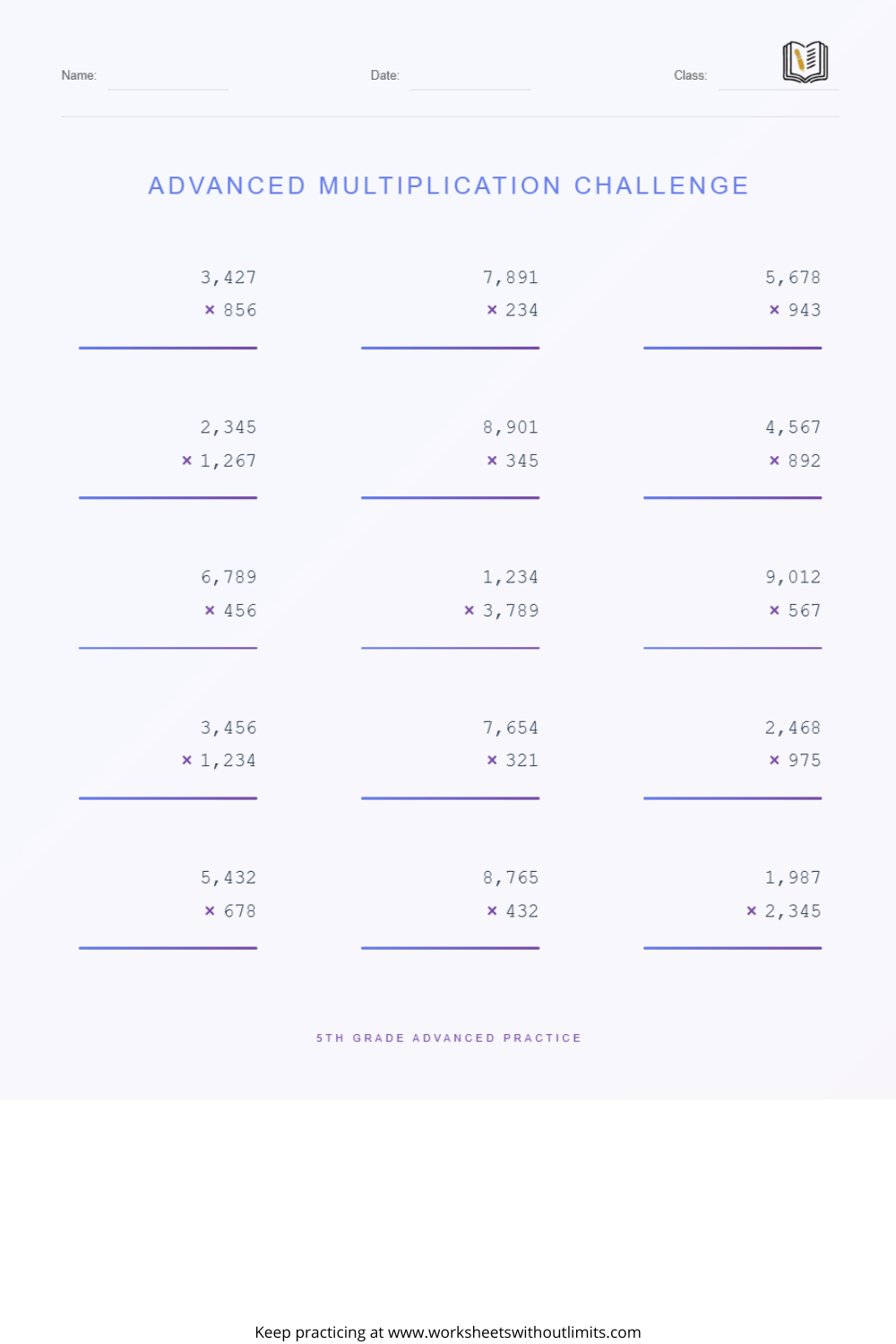The height and width of the screenshot is (1344, 896).
Task: Click the Class input line
Action: 779,81
